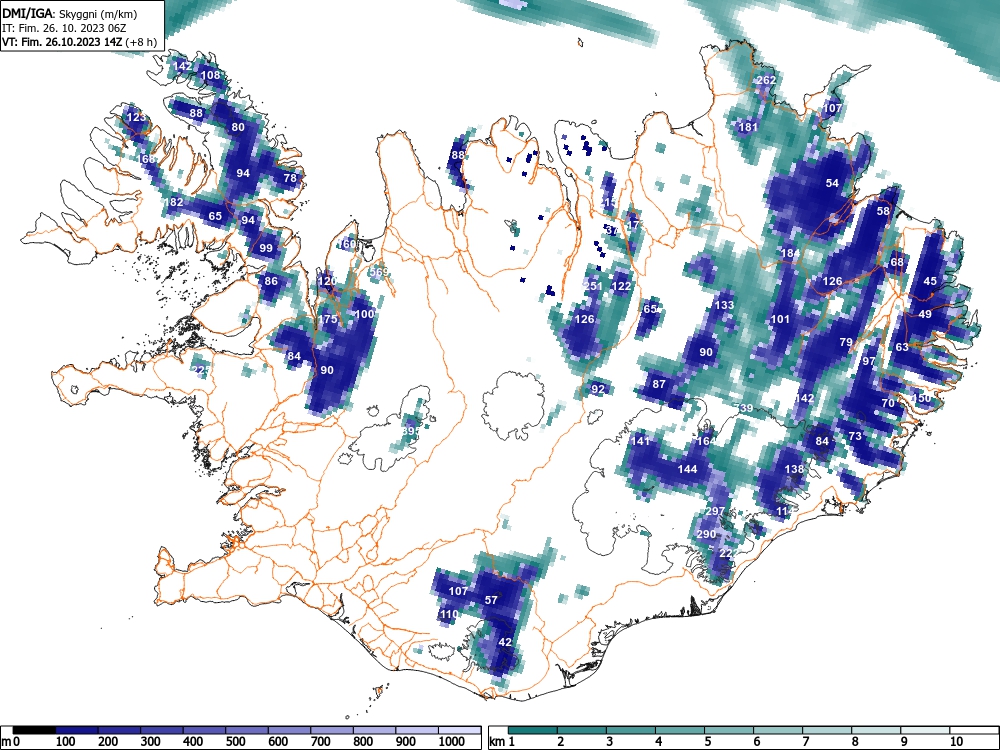Click the visibility value 150 on the east coast

pos(921,398)
